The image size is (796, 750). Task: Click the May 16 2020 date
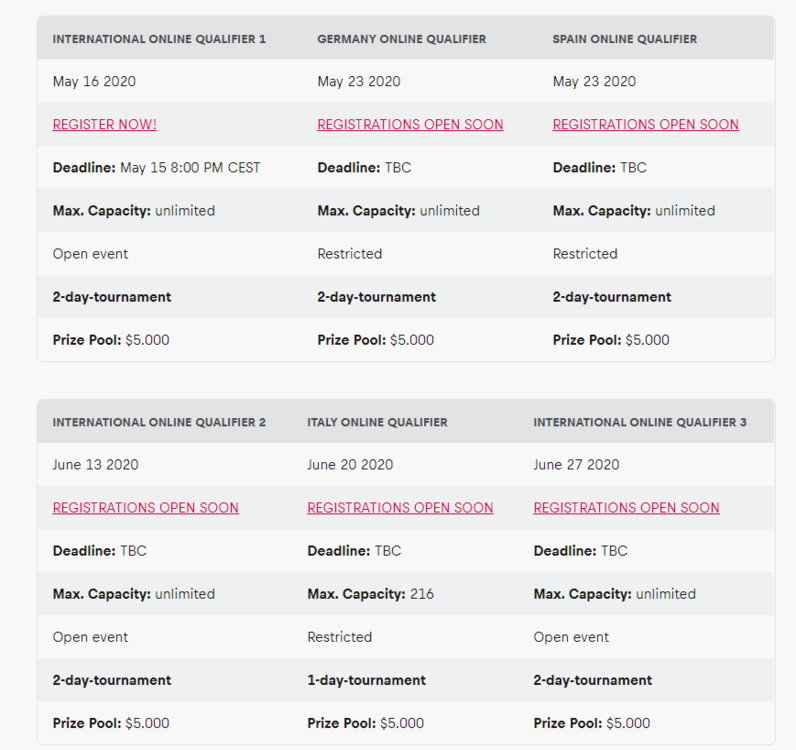tap(94, 82)
